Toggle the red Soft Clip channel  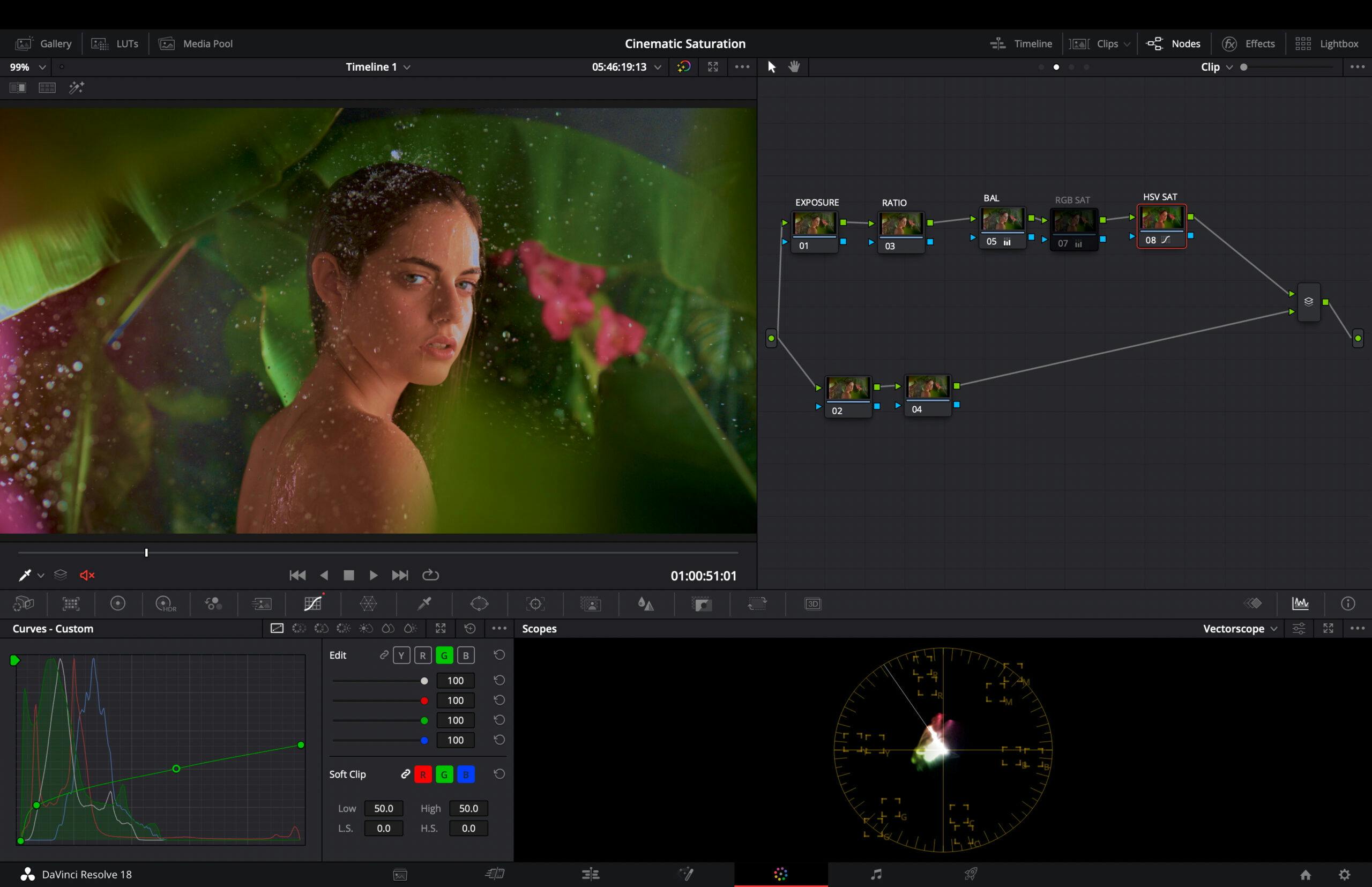point(423,774)
